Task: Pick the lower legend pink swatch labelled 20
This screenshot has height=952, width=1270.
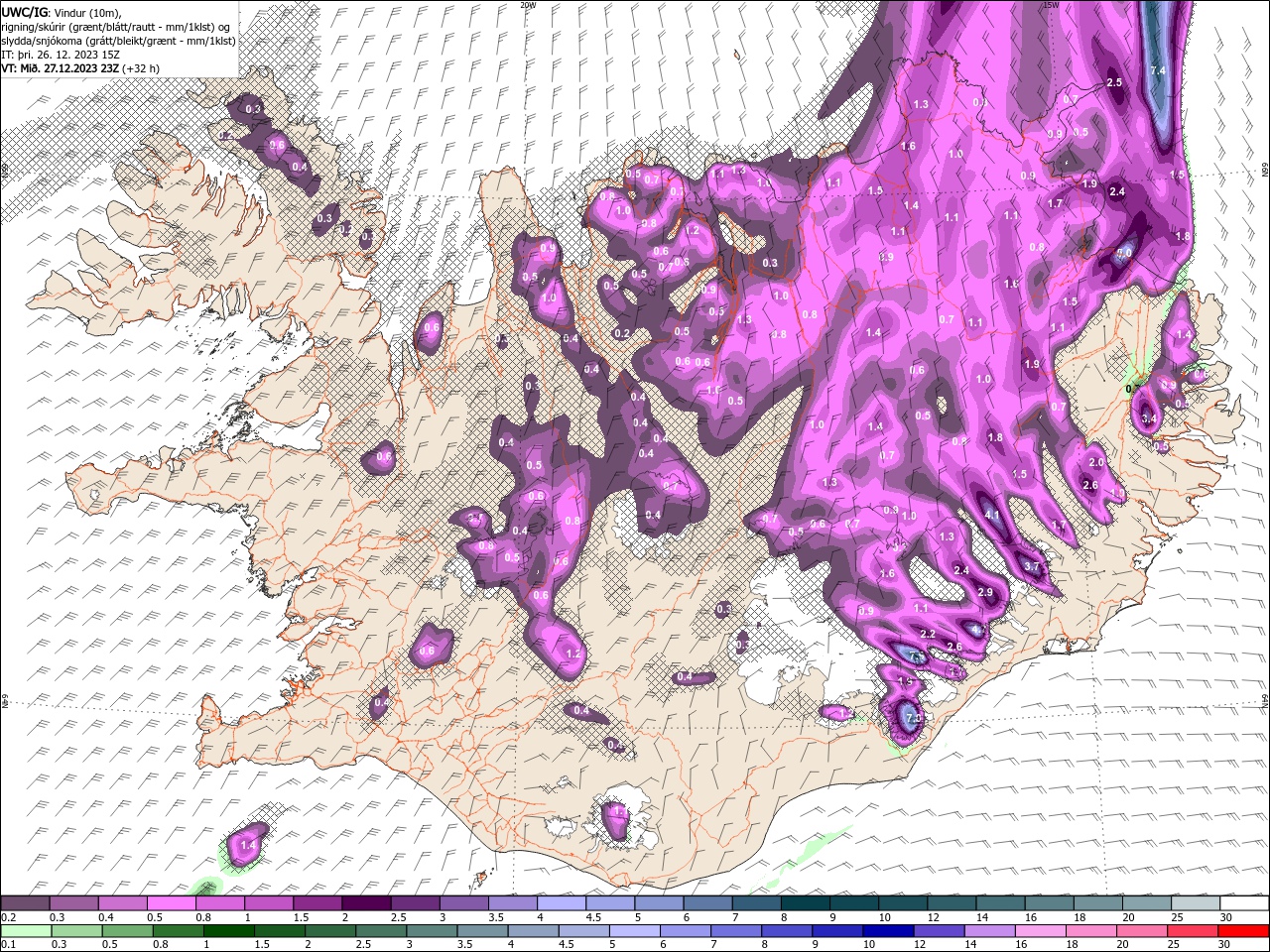Action: click(x=1142, y=931)
